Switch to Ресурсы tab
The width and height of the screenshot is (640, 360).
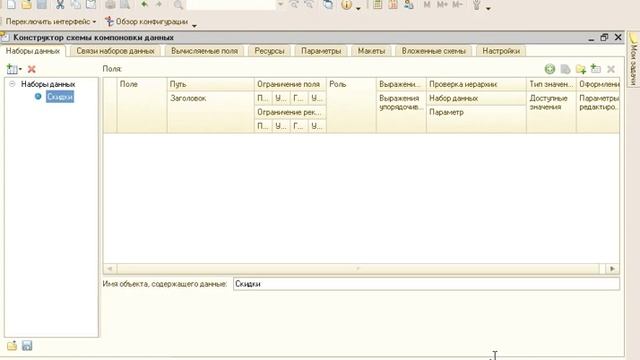click(269, 51)
